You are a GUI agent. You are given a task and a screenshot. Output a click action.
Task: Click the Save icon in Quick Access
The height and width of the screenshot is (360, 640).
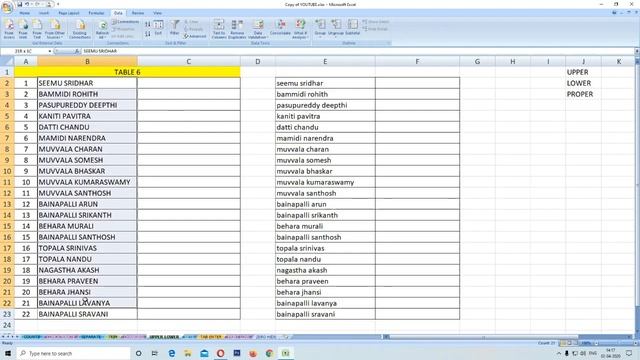pos(19,4)
